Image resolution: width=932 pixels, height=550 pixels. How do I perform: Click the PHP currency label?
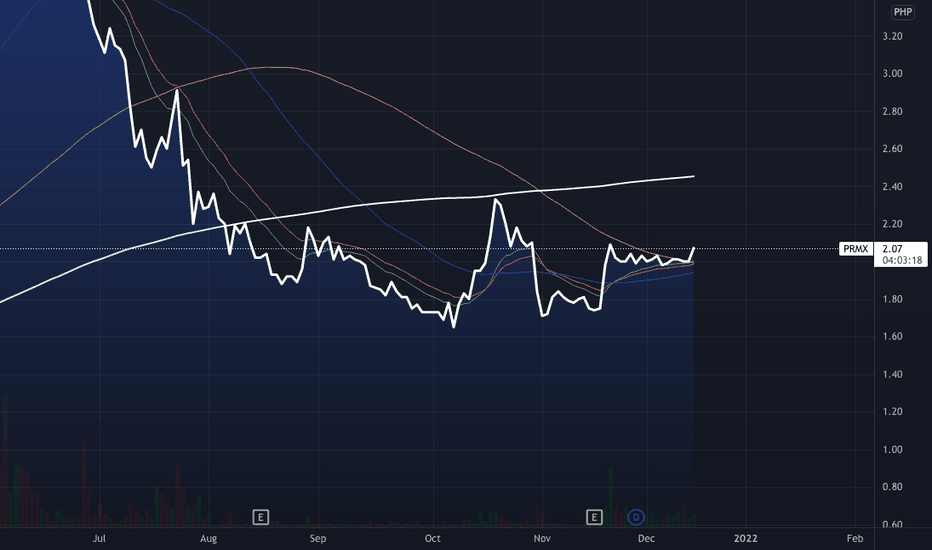[903, 12]
